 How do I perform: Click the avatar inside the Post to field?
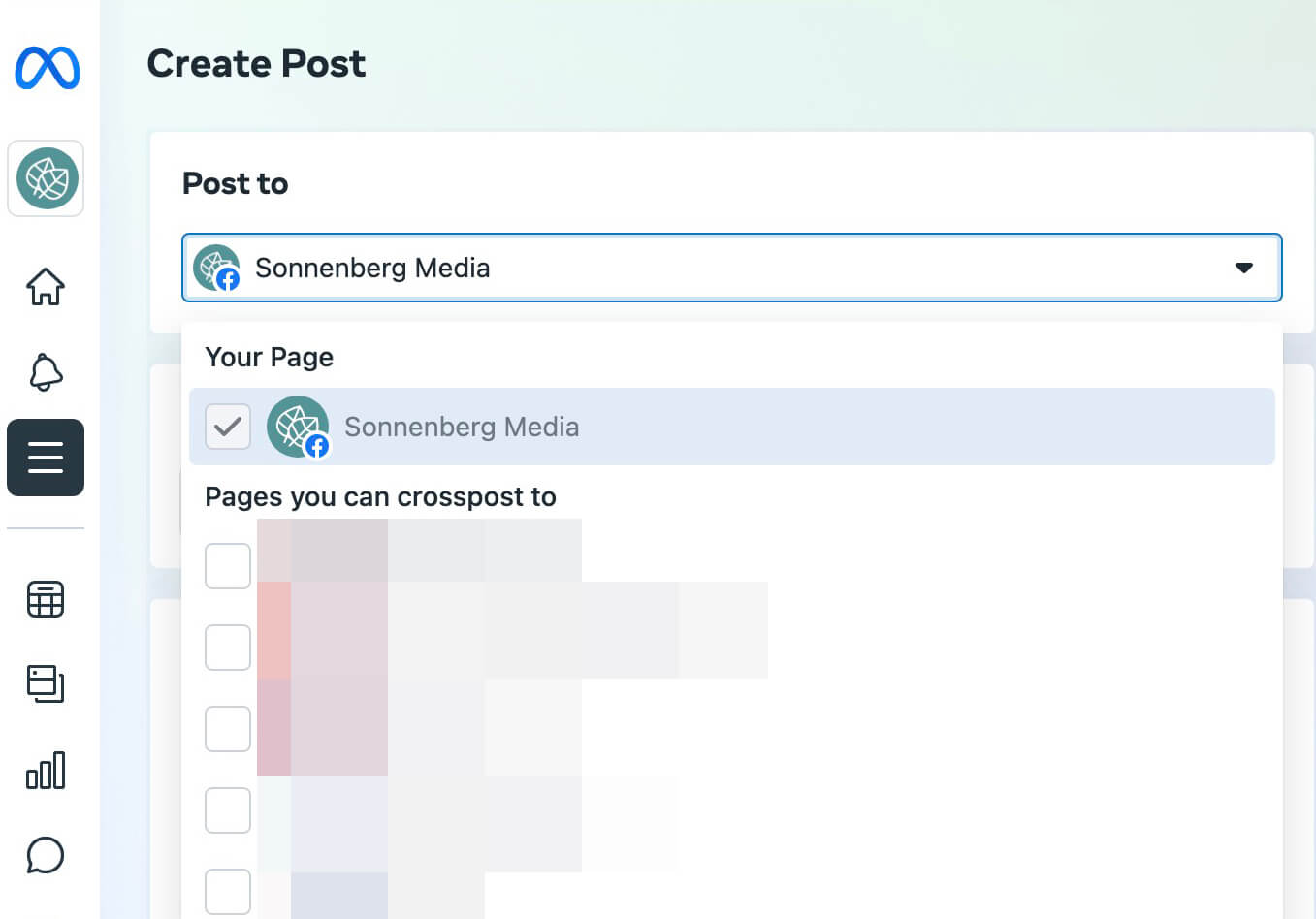pyautogui.click(x=216, y=269)
